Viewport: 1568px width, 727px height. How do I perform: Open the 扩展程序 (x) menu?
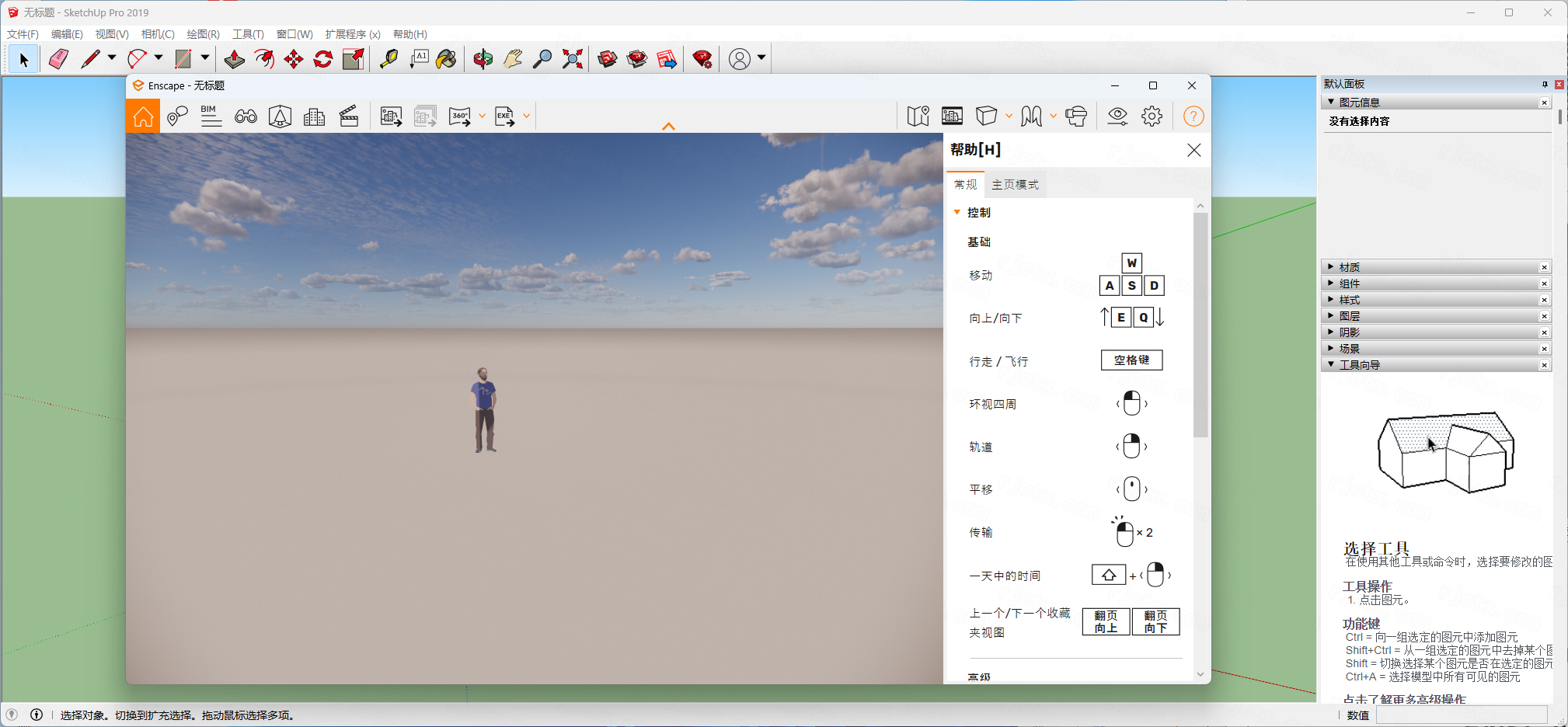[353, 34]
